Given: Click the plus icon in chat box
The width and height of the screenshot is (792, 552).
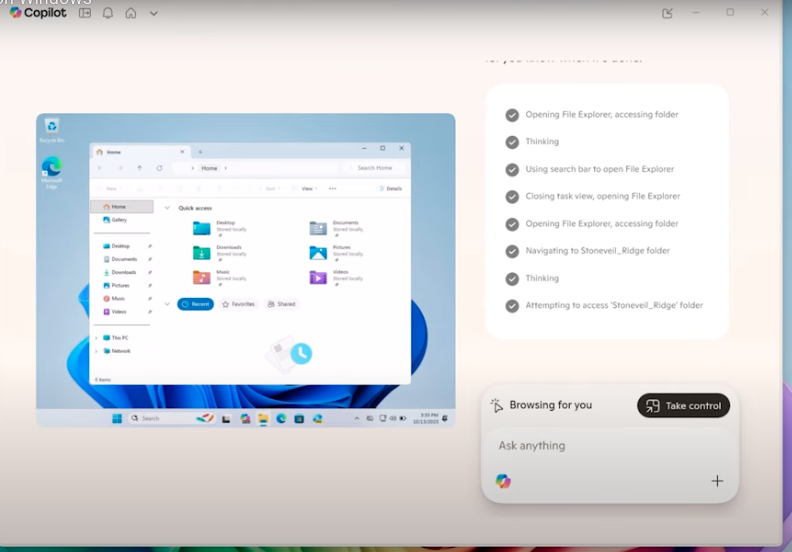Looking at the screenshot, I should click(x=717, y=481).
